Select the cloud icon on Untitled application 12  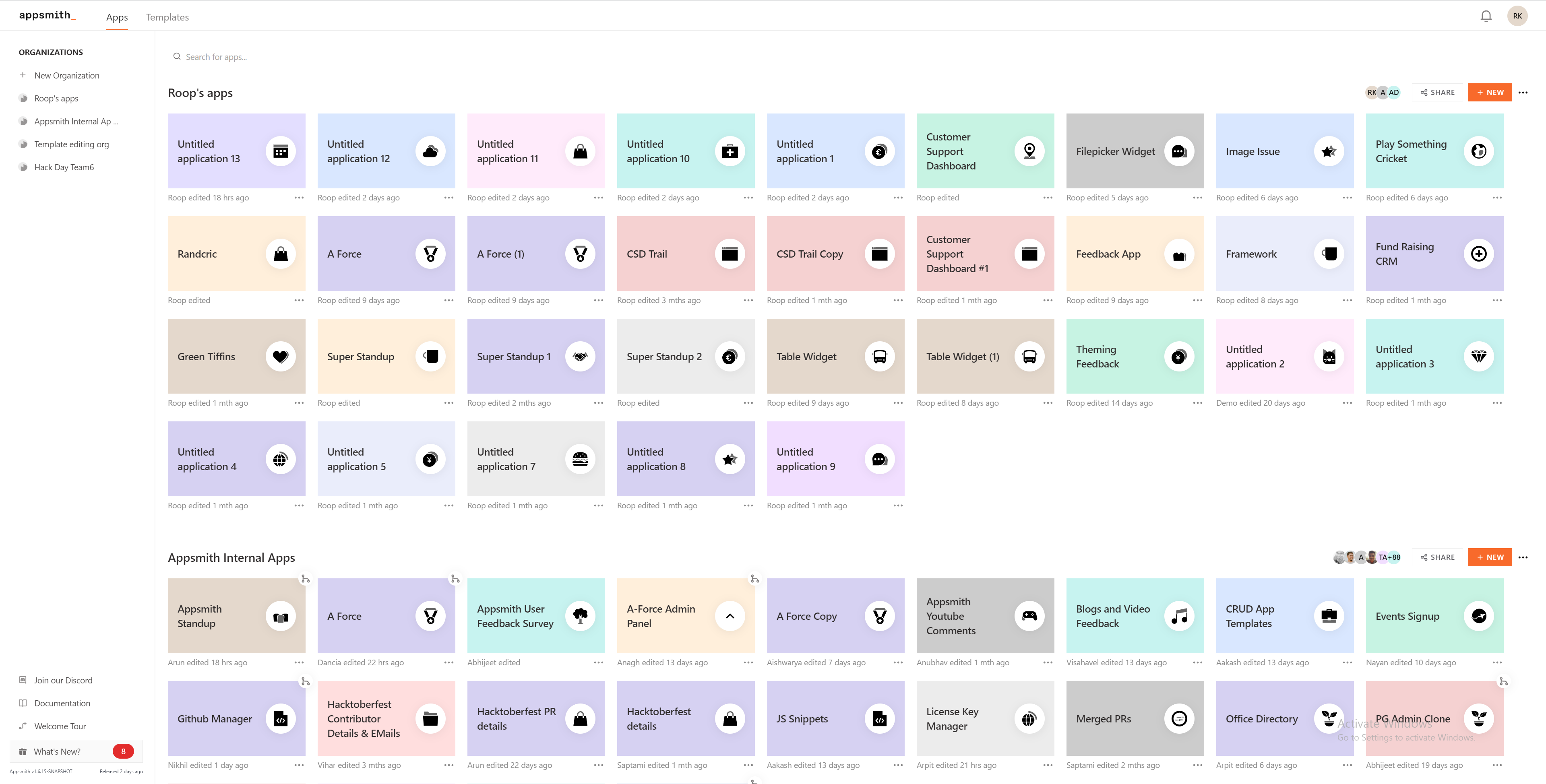tap(430, 151)
